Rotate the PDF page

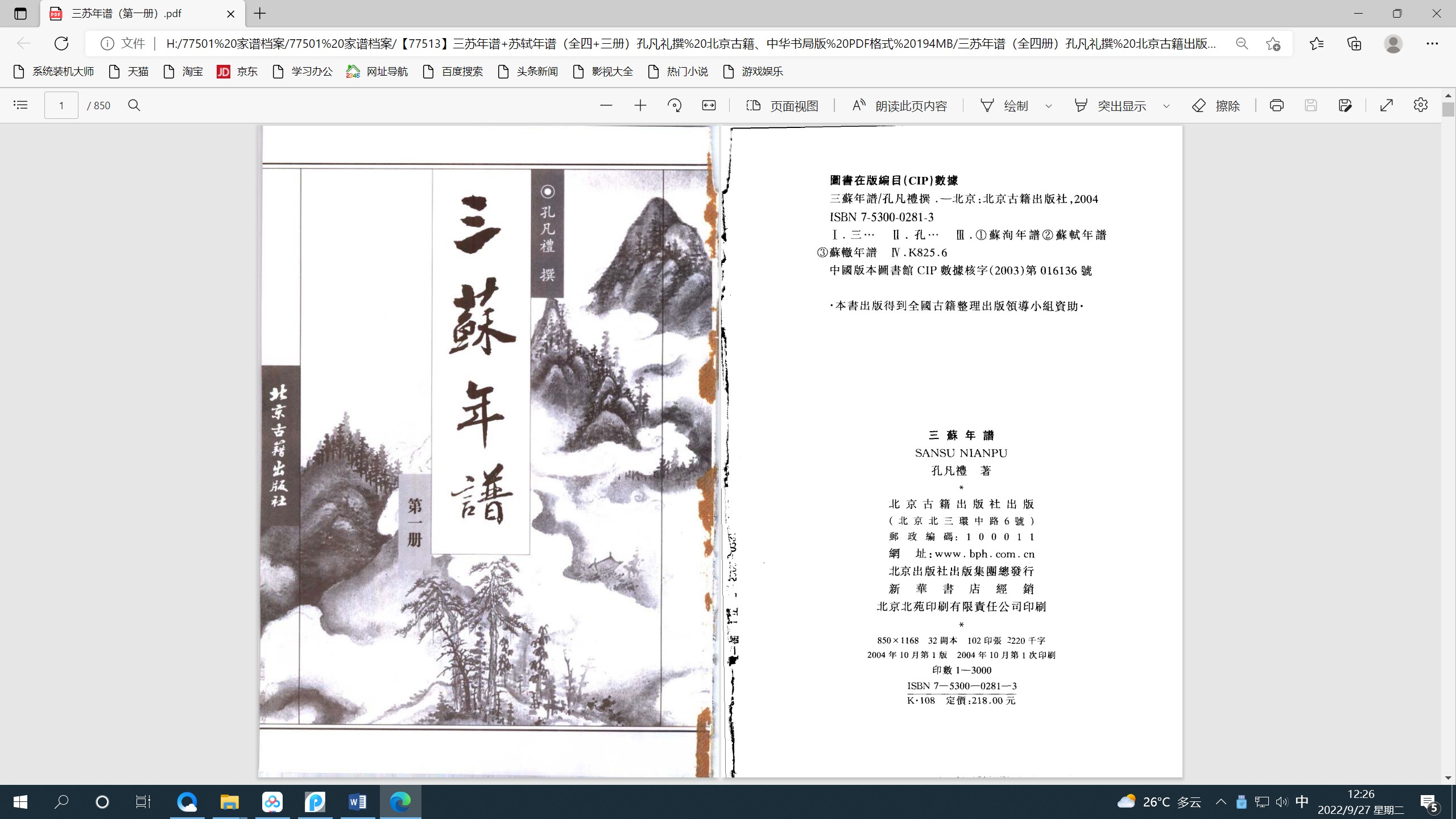(675, 105)
